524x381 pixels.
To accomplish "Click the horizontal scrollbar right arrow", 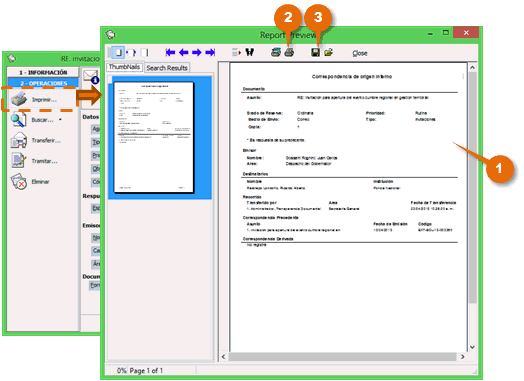I will pyautogui.click(x=463, y=357).
